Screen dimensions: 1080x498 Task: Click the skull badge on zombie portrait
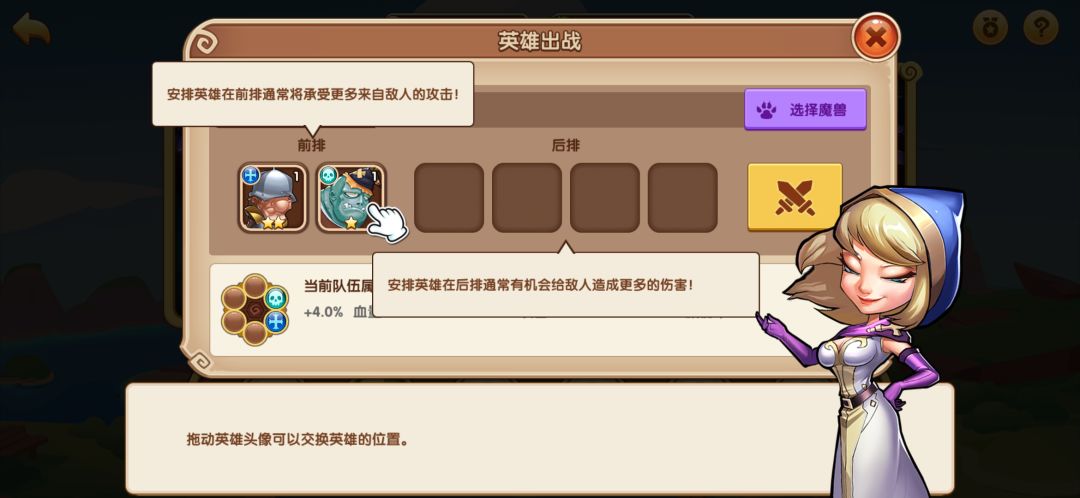point(328,175)
